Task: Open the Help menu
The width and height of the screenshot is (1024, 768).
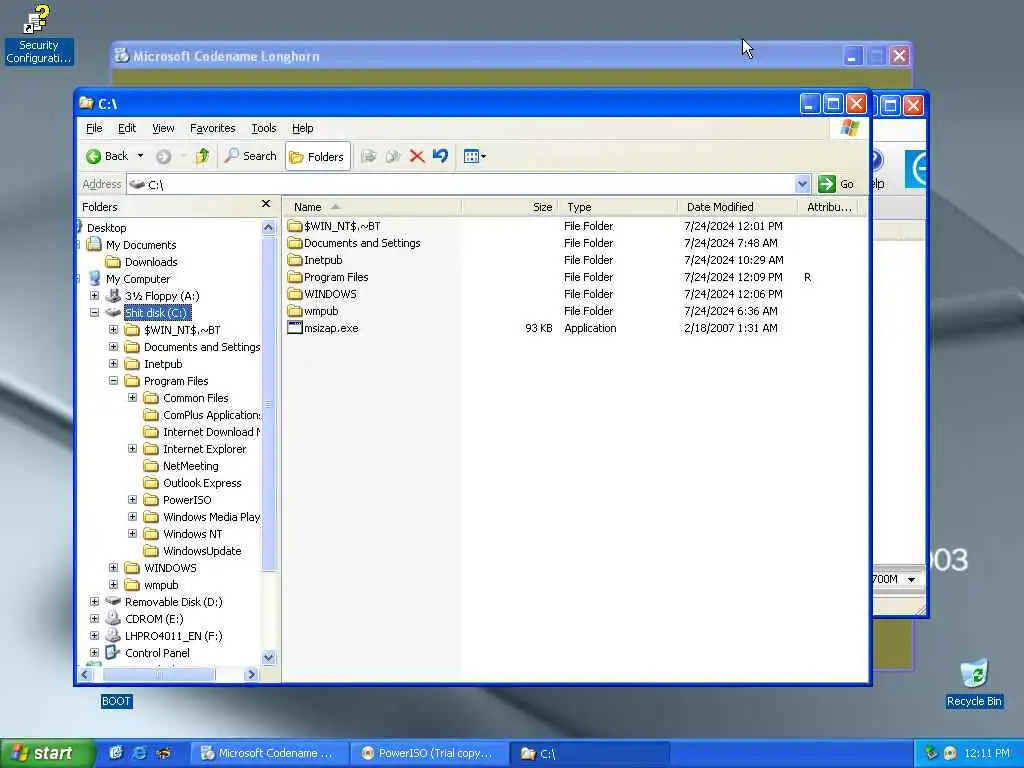Action: (x=302, y=128)
